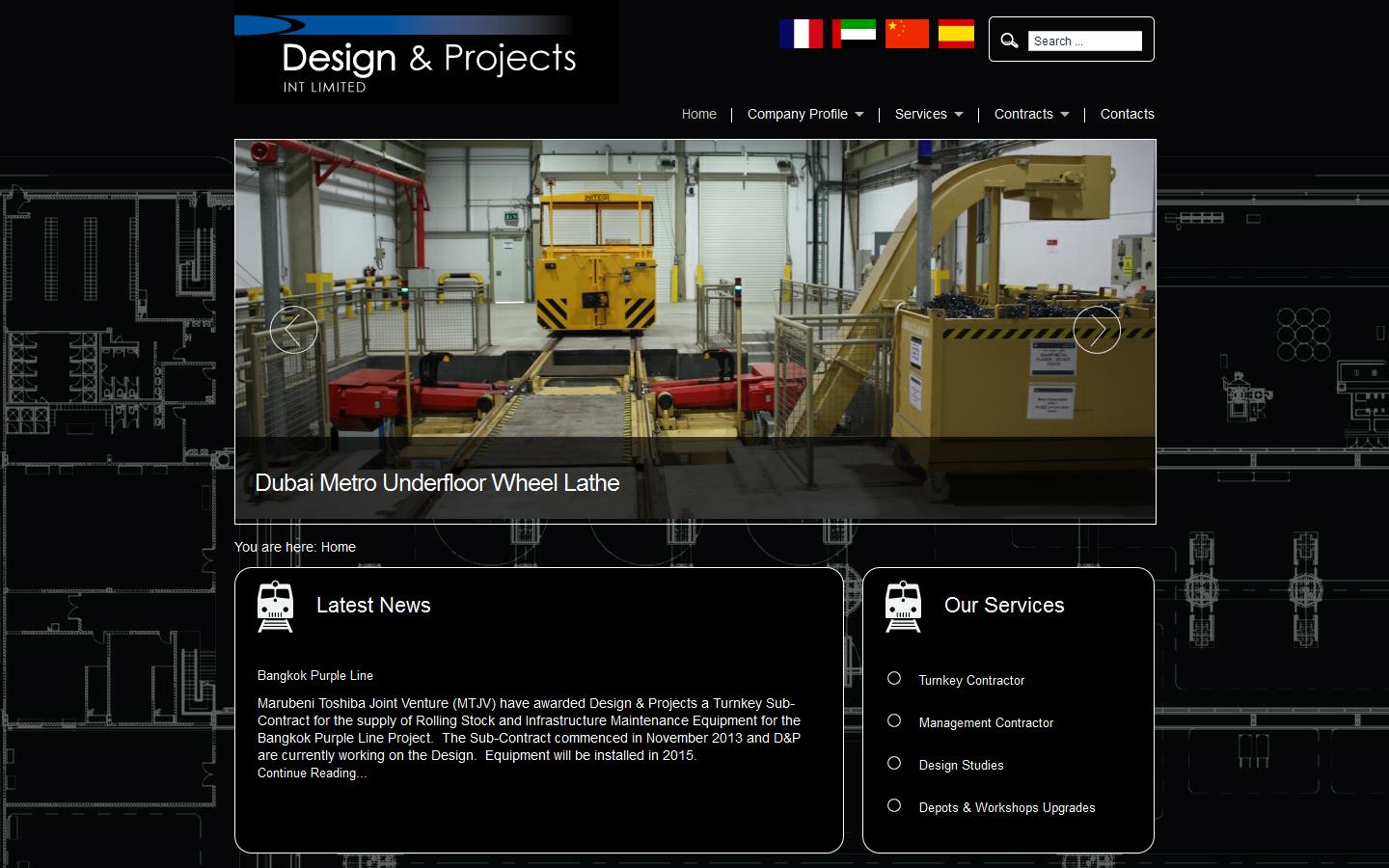
Task: Select the Chinese language flag
Action: [907, 33]
